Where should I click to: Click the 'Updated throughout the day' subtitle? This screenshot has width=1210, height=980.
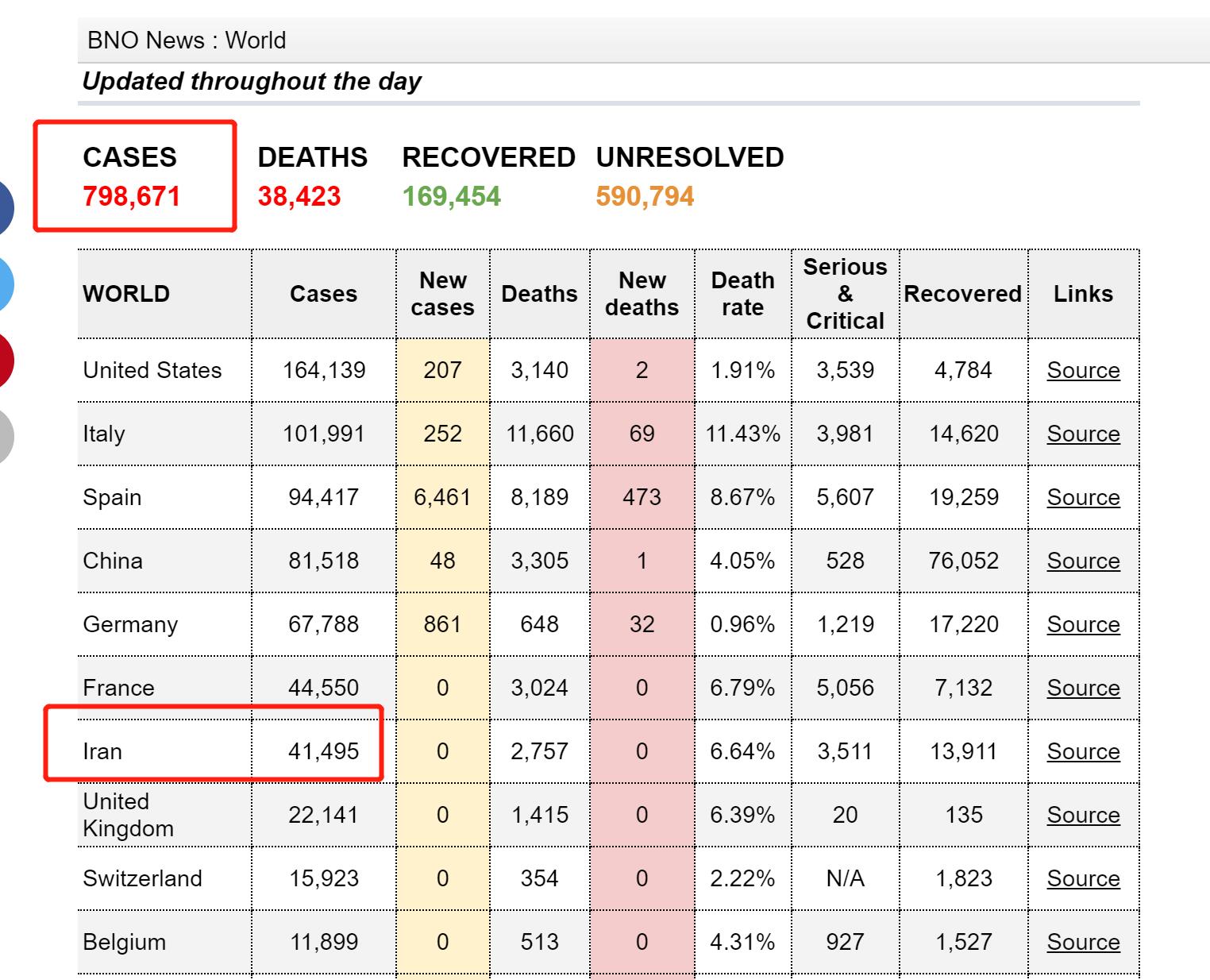pos(252,81)
